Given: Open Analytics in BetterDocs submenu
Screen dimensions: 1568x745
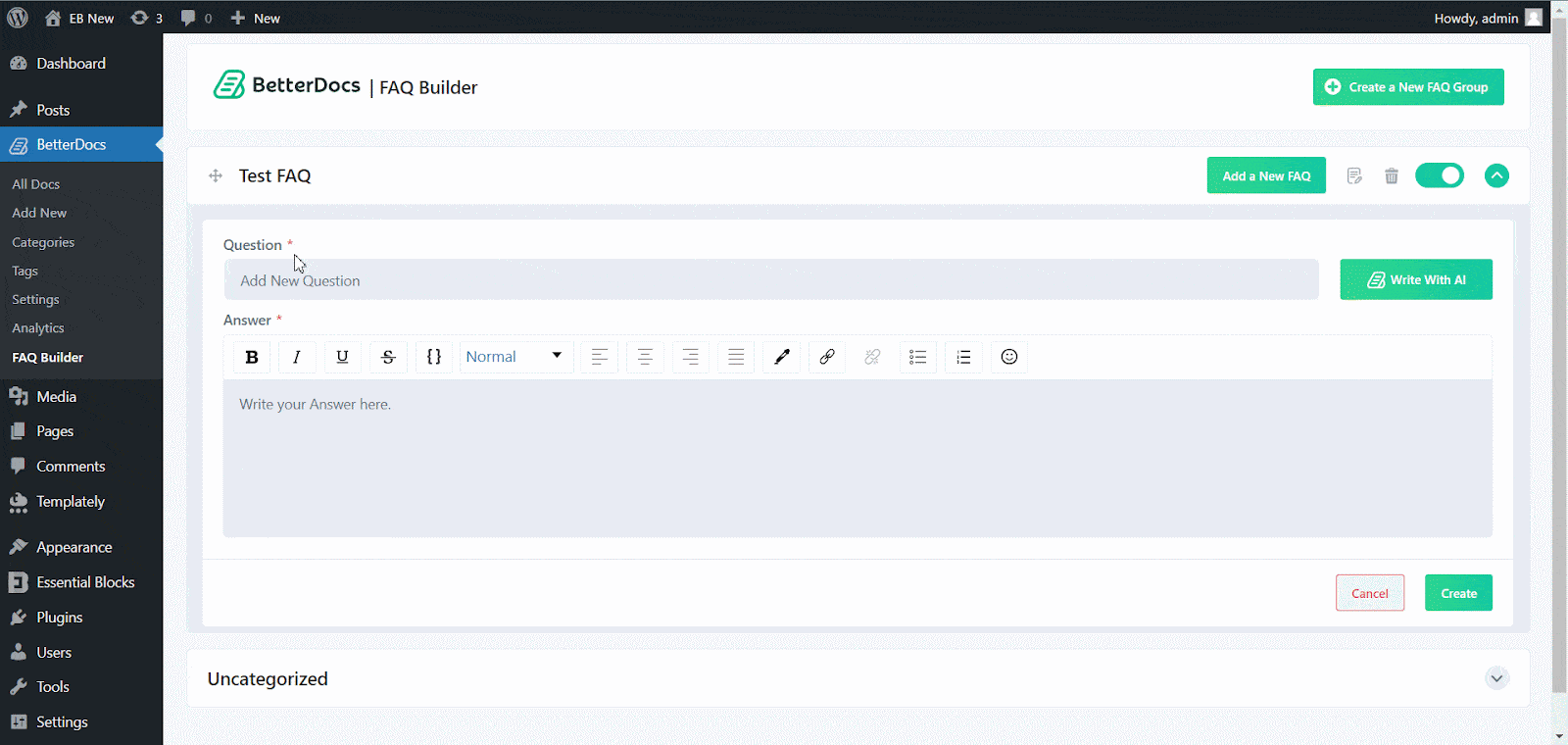Looking at the screenshot, I should (38, 328).
